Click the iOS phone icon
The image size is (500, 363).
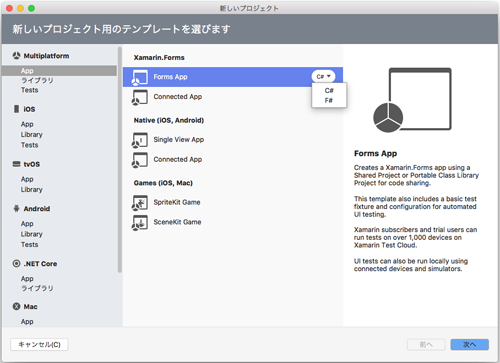pyautogui.click(x=16, y=109)
